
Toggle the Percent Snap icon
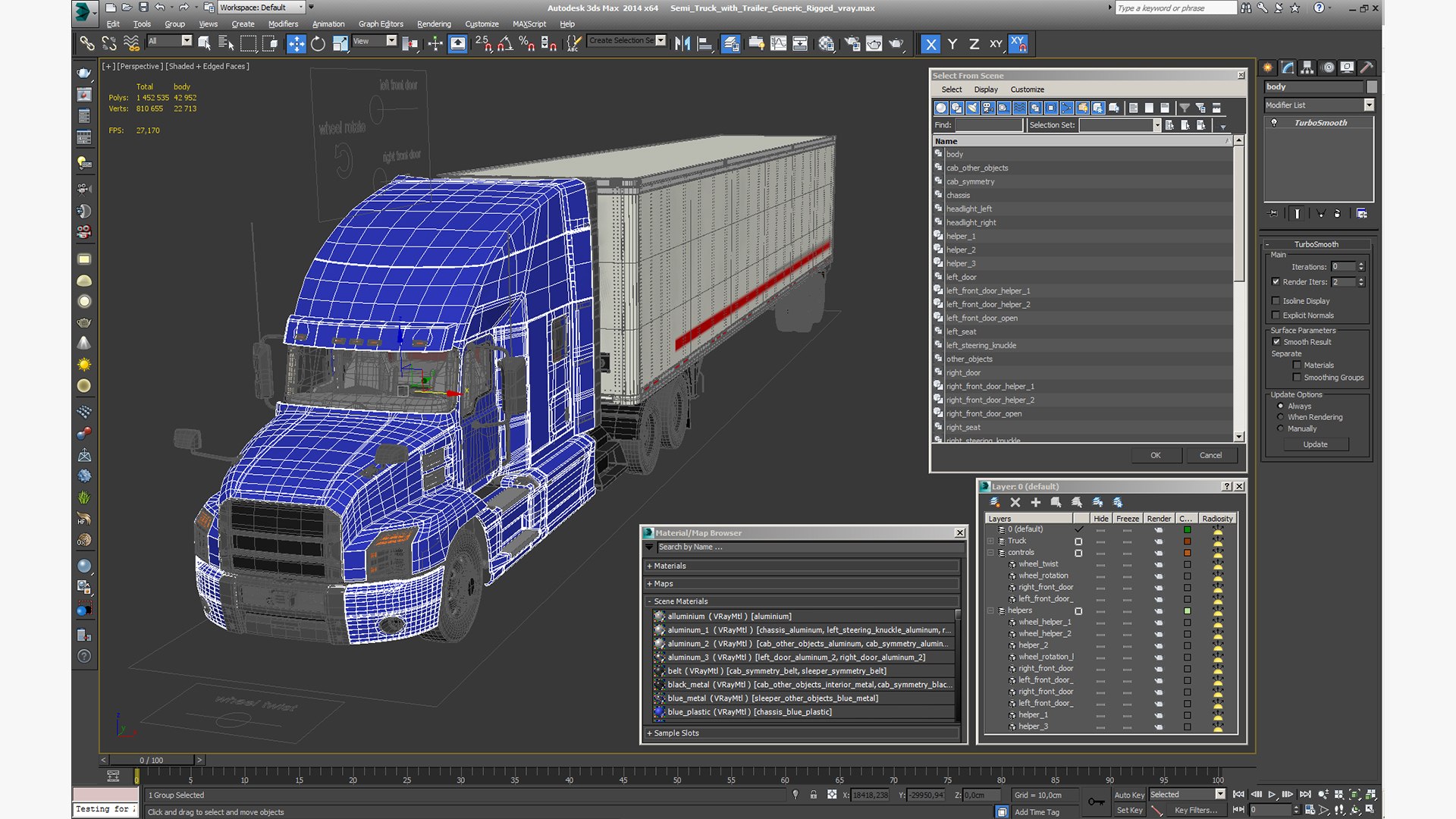526,44
